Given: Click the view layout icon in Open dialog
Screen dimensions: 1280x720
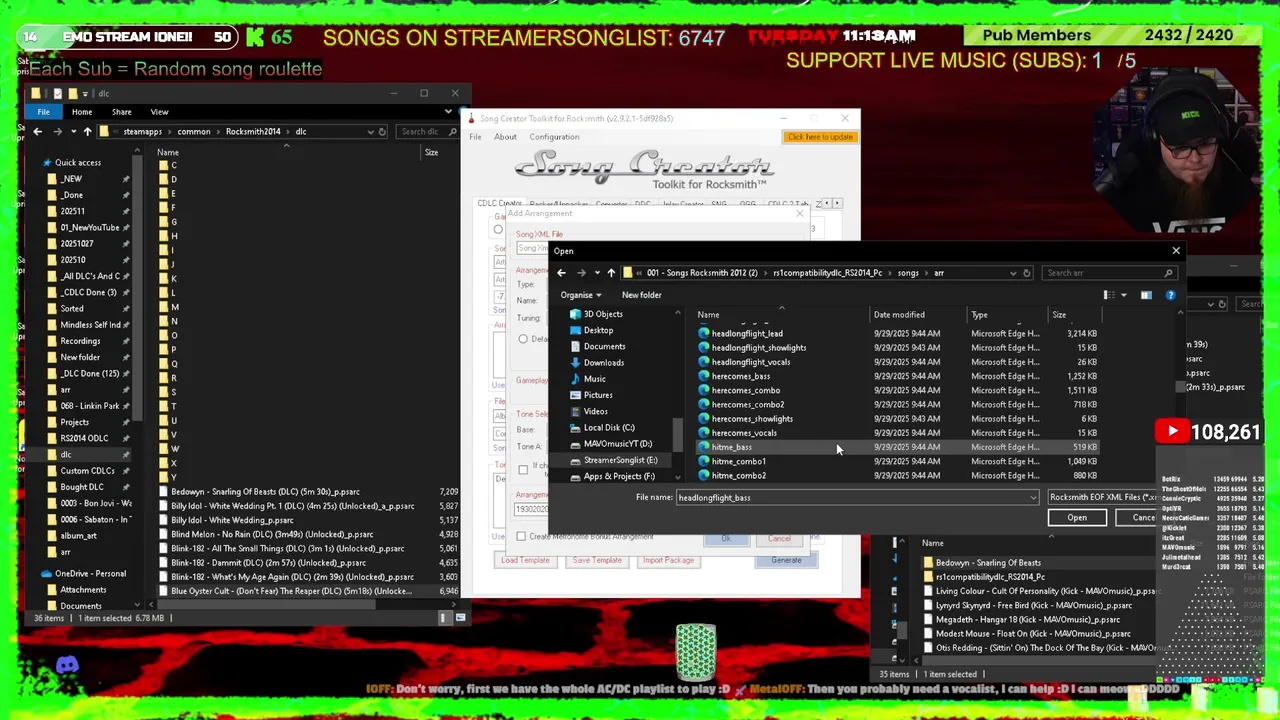Looking at the screenshot, I should (x=1108, y=295).
